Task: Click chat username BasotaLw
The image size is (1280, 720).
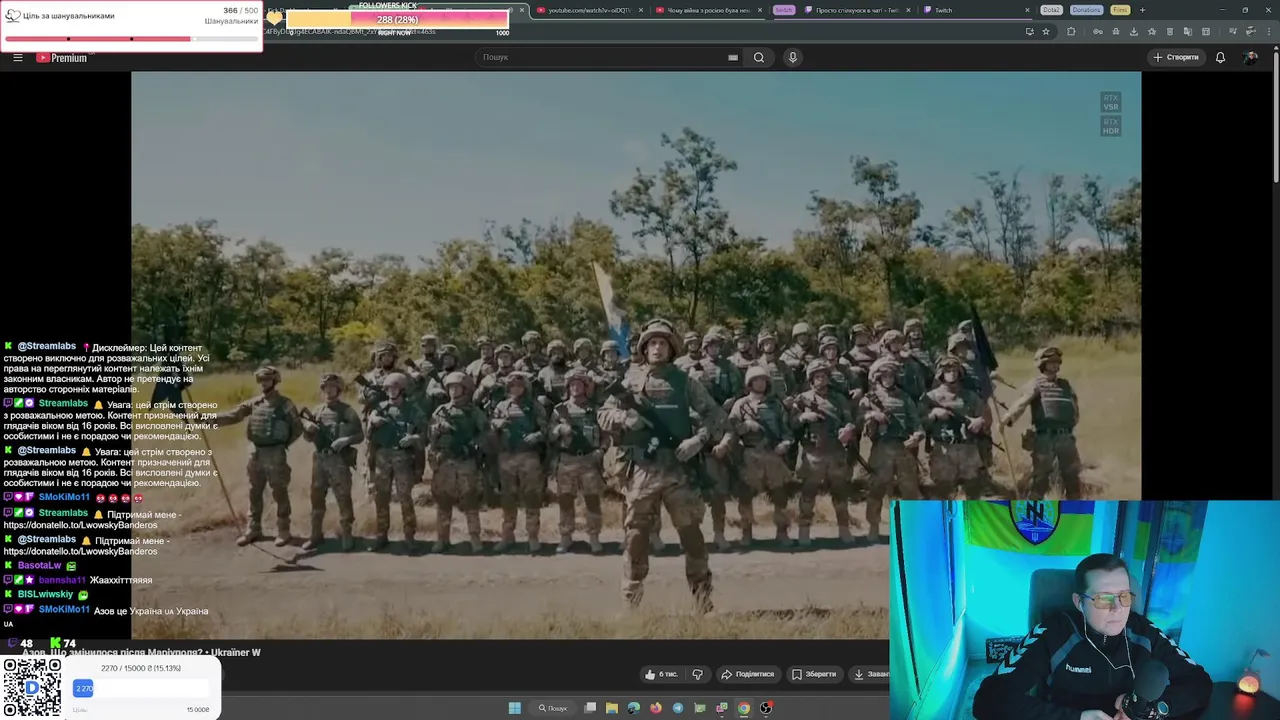Action: (x=40, y=566)
